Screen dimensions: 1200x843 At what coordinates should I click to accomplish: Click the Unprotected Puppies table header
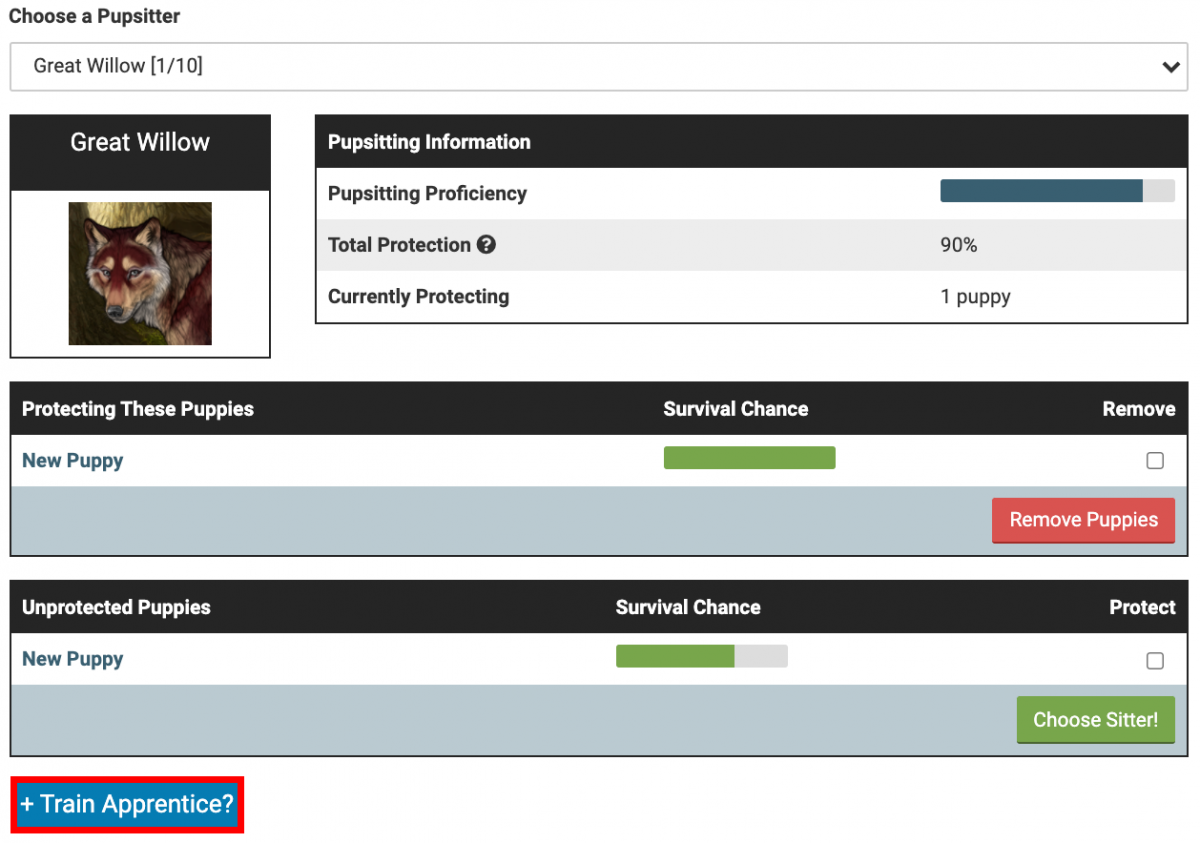(x=116, y=607)
